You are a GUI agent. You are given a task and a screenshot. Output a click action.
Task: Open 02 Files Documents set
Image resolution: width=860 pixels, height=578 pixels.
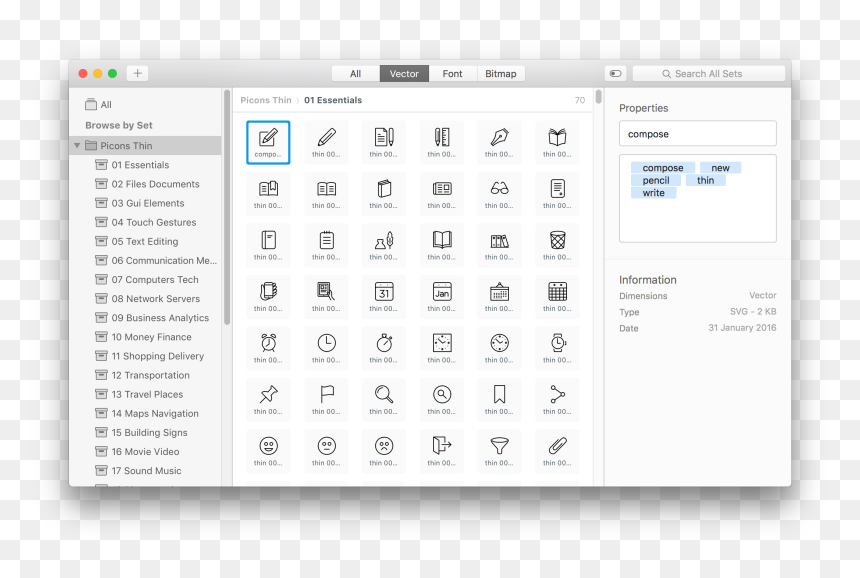tap(145, 184)
